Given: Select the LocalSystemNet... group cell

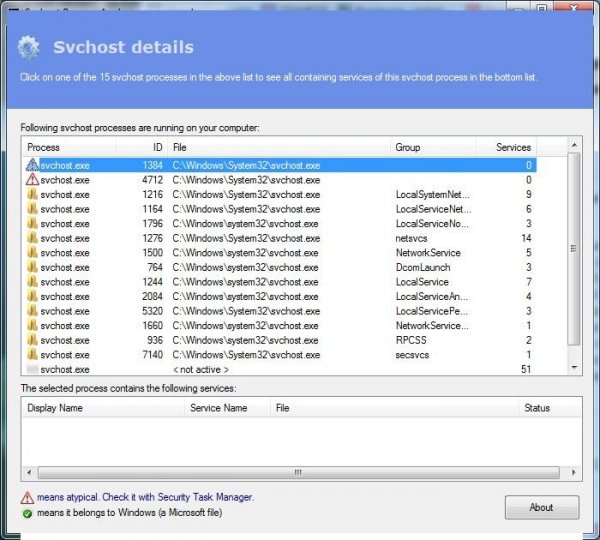Looking at the screenshot, I should click(432, 194).
